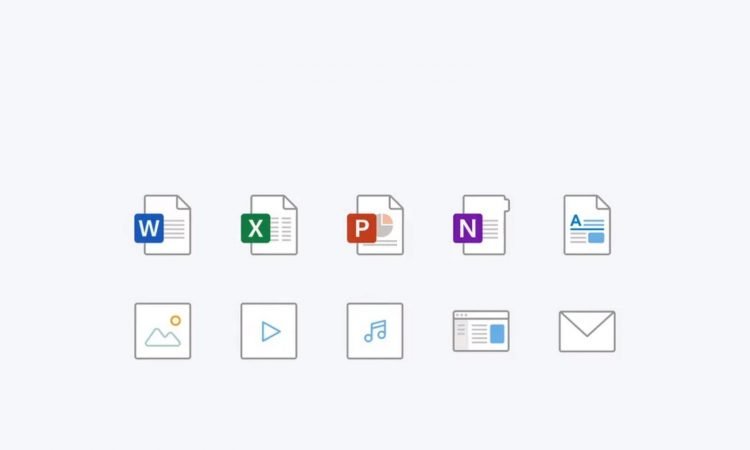The image size is (750, 450).
Task: Click the Word document file icon
Action: pos(164,226)
